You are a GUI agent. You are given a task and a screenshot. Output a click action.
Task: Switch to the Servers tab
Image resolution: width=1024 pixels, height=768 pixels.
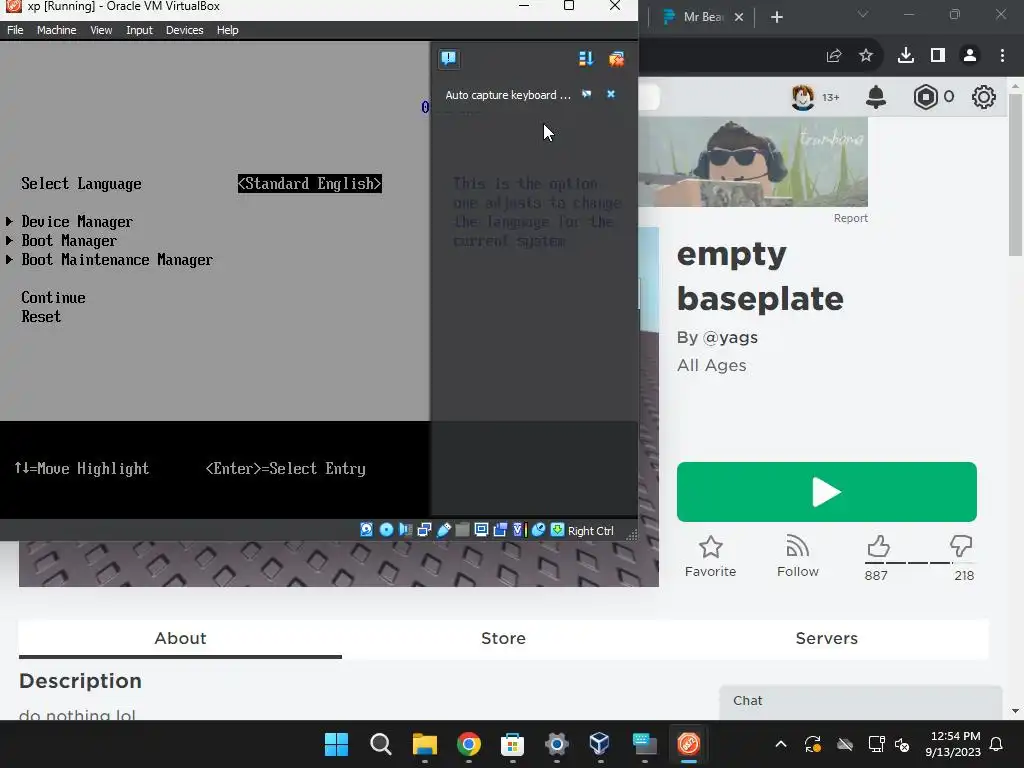click(x=826, y=638)
